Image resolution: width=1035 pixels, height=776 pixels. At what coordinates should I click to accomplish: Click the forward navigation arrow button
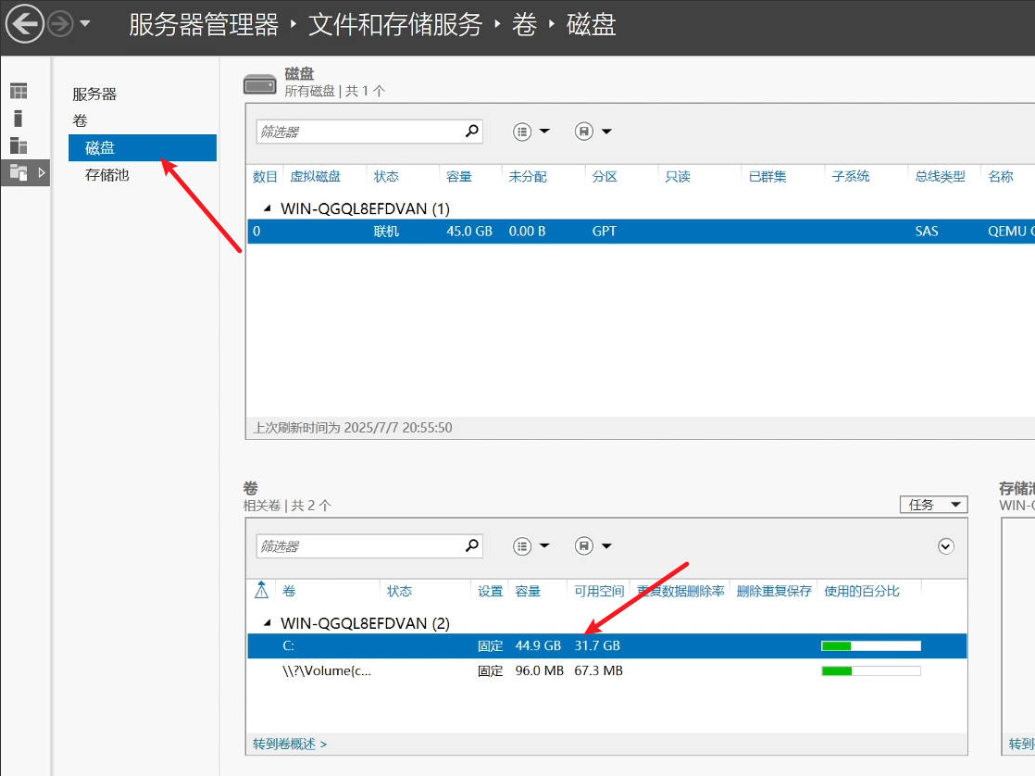point(60,24)
